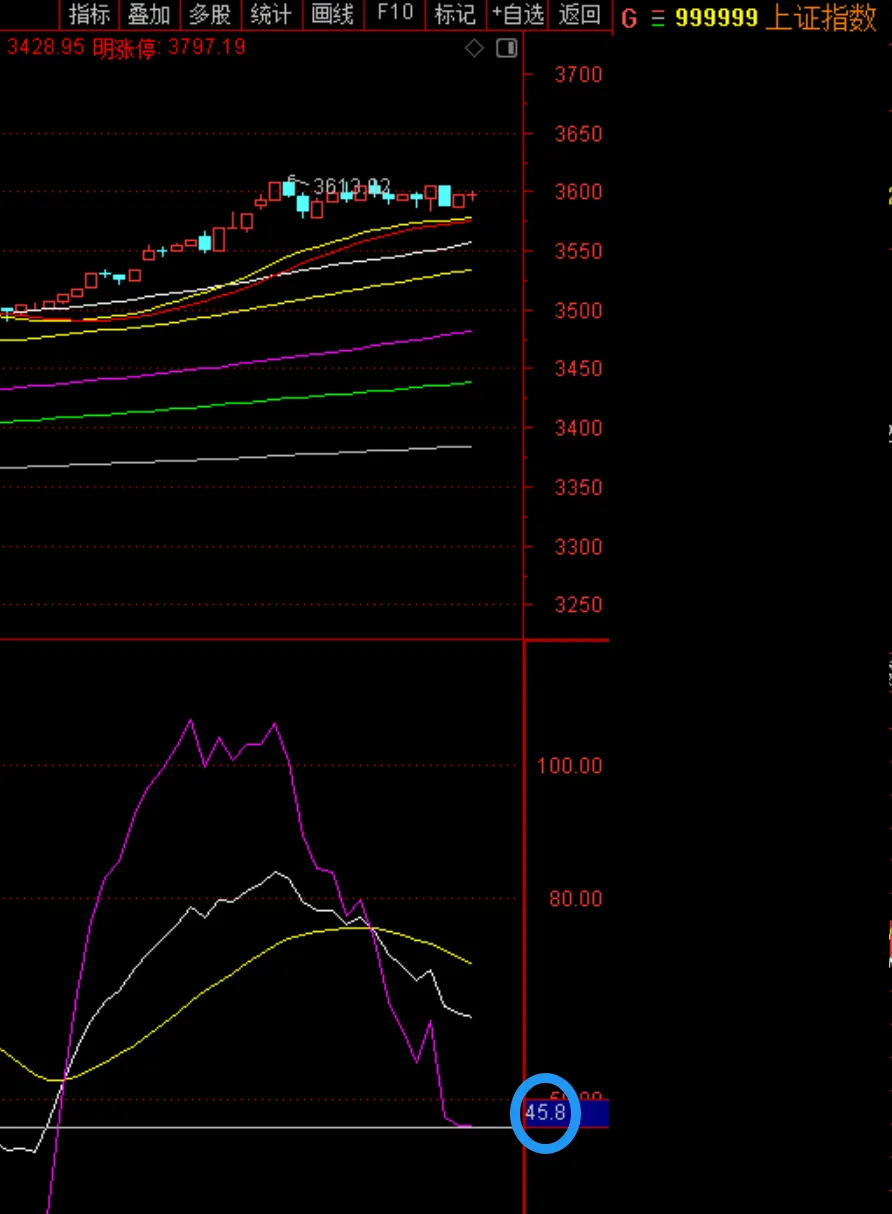Viewport: 892px width, 1214px height.
Task: Click the 叠加 overlay button
Action: click(149, 14)
